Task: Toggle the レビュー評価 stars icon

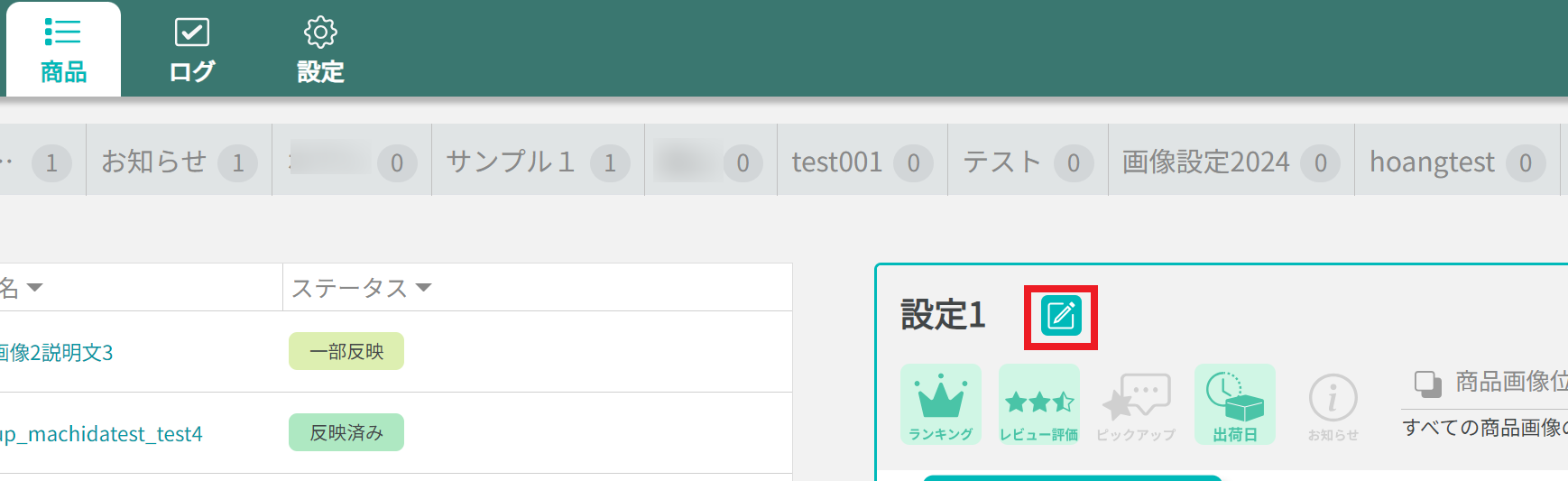Action: coord(1038,404)
